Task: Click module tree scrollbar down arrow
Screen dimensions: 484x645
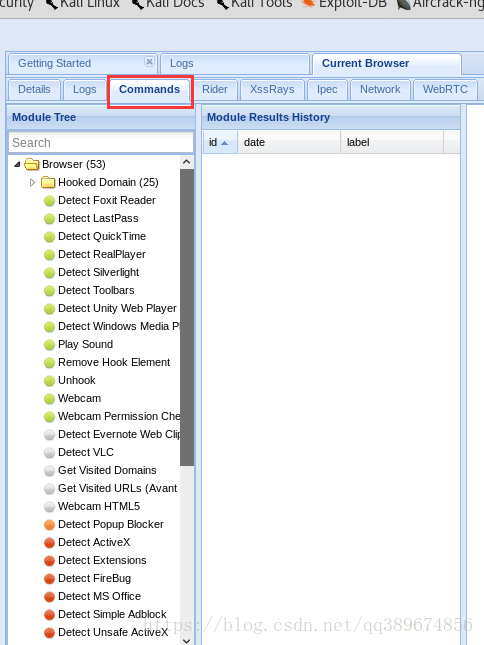Action: click(x=186, y=640)
